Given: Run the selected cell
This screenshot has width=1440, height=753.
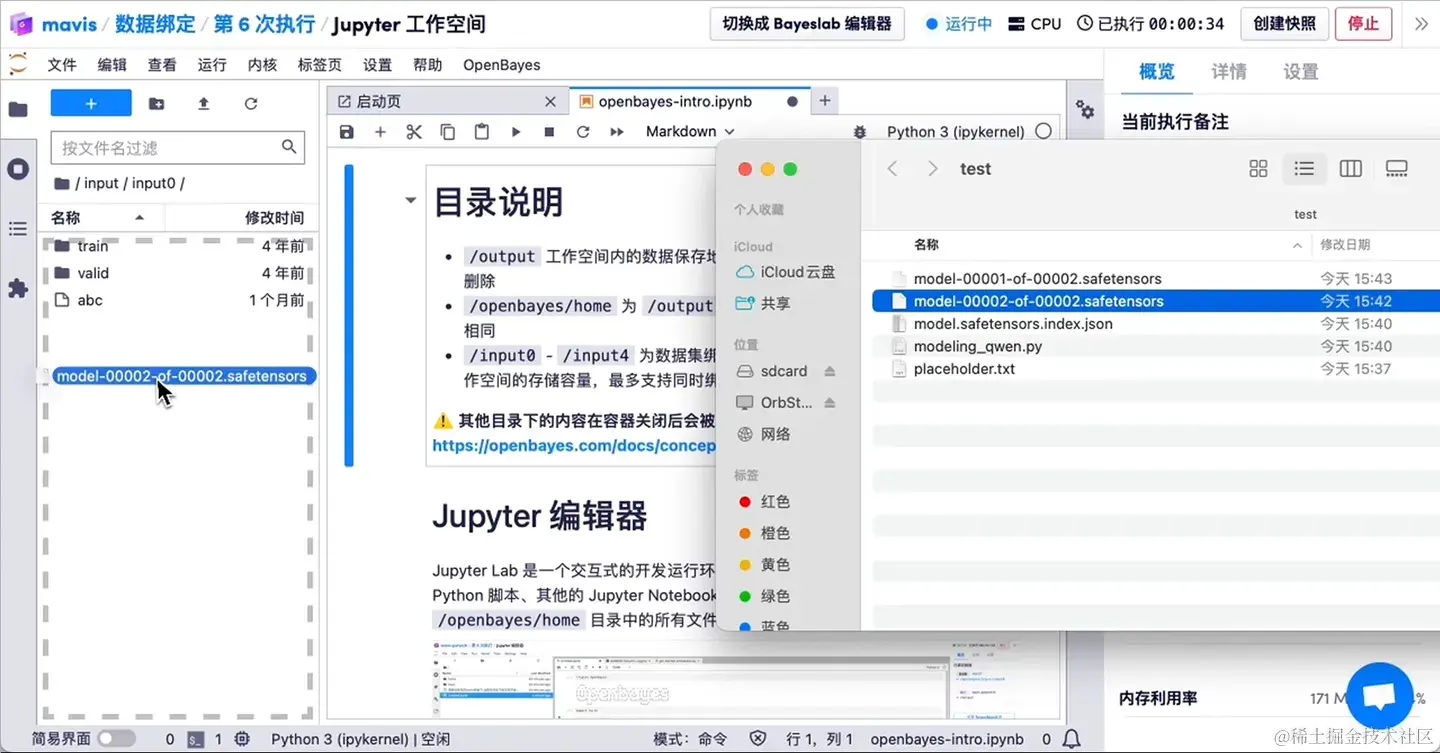Looking at the screenshot, I should click(x=516, y=132).
